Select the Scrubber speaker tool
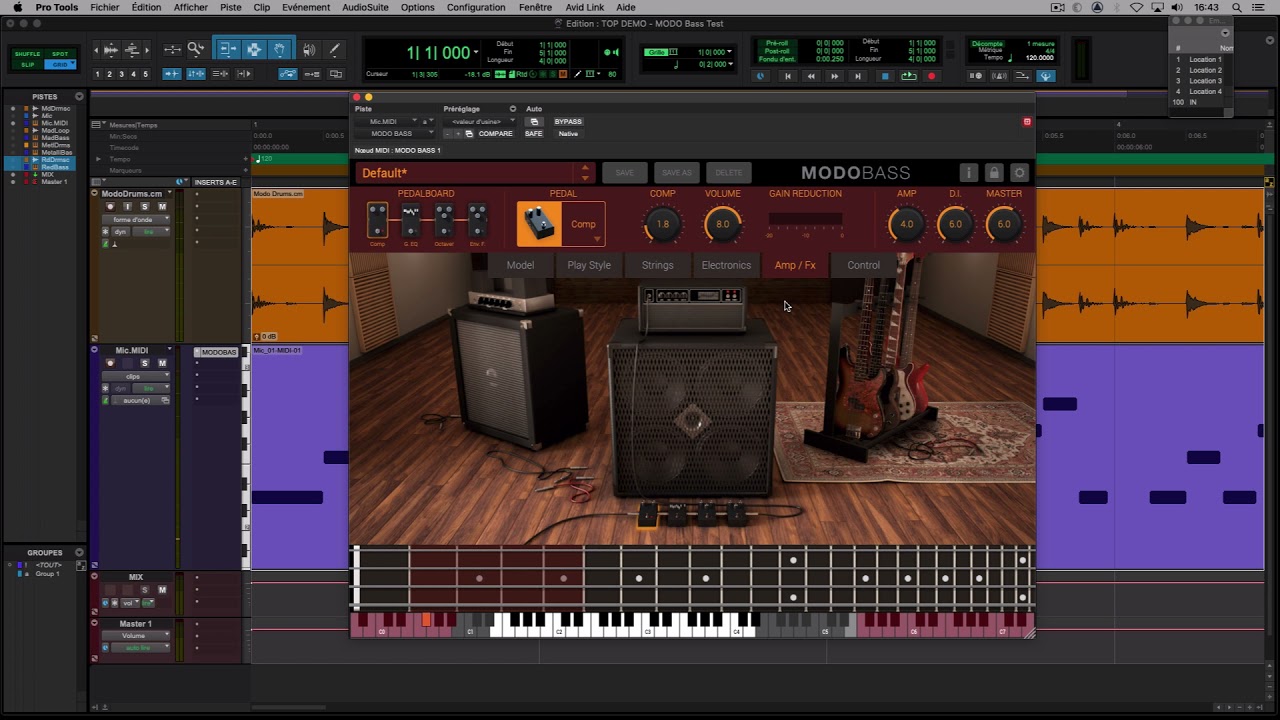Viewport: 1280px width, 720px height. click(309, 49)
